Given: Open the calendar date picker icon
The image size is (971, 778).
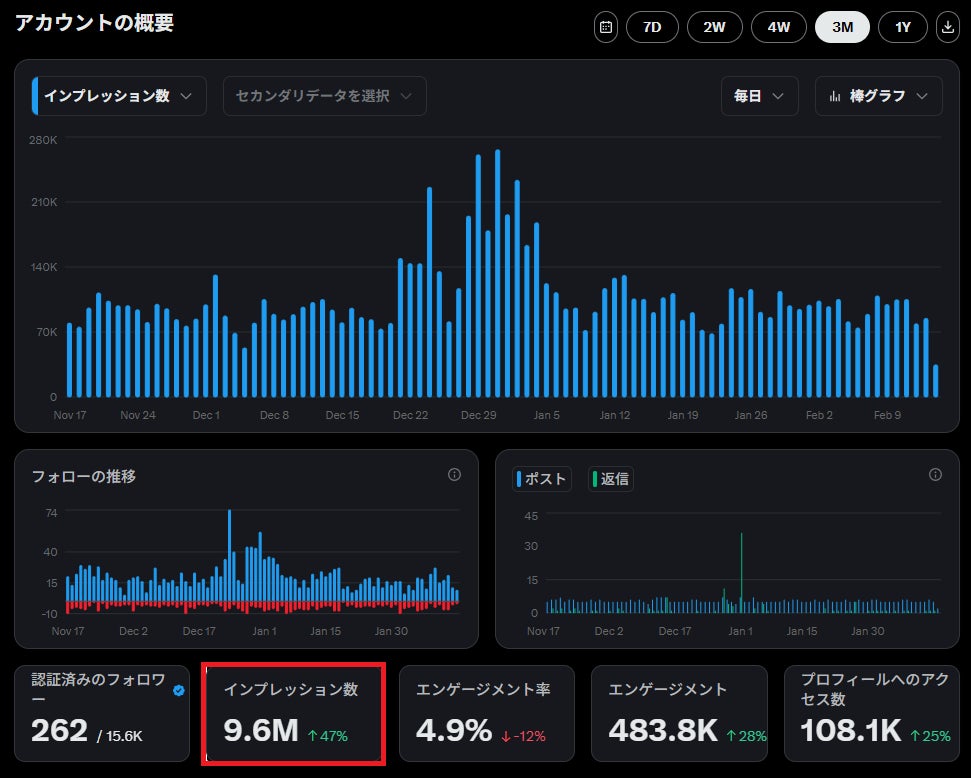Looking at the screenshot, I should pyautogui.click(x=605, y=27).
